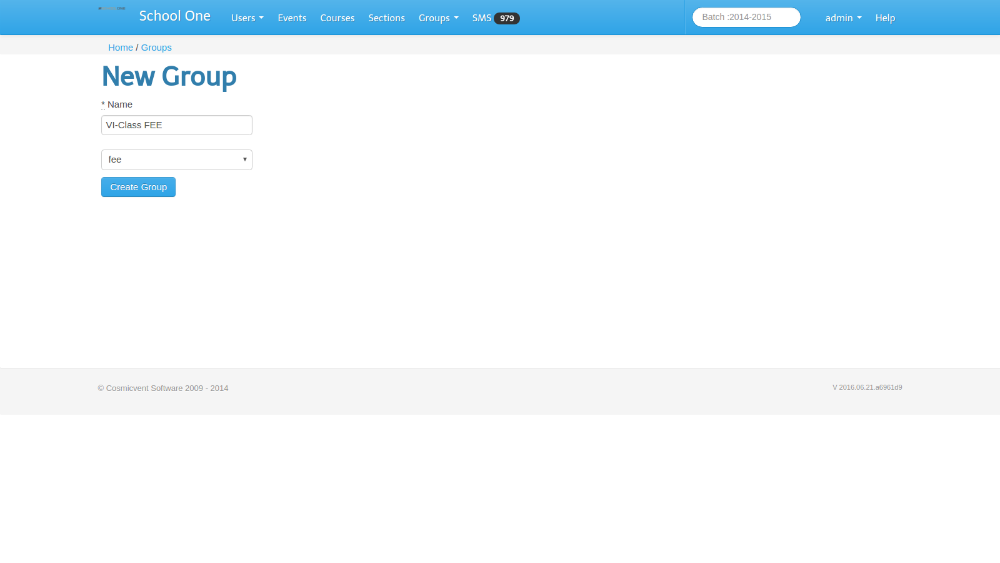Image resolution: width=1000 pixels, height=563 pixels.
Task: Go to Events in the navbar
Action: (292, 18)
